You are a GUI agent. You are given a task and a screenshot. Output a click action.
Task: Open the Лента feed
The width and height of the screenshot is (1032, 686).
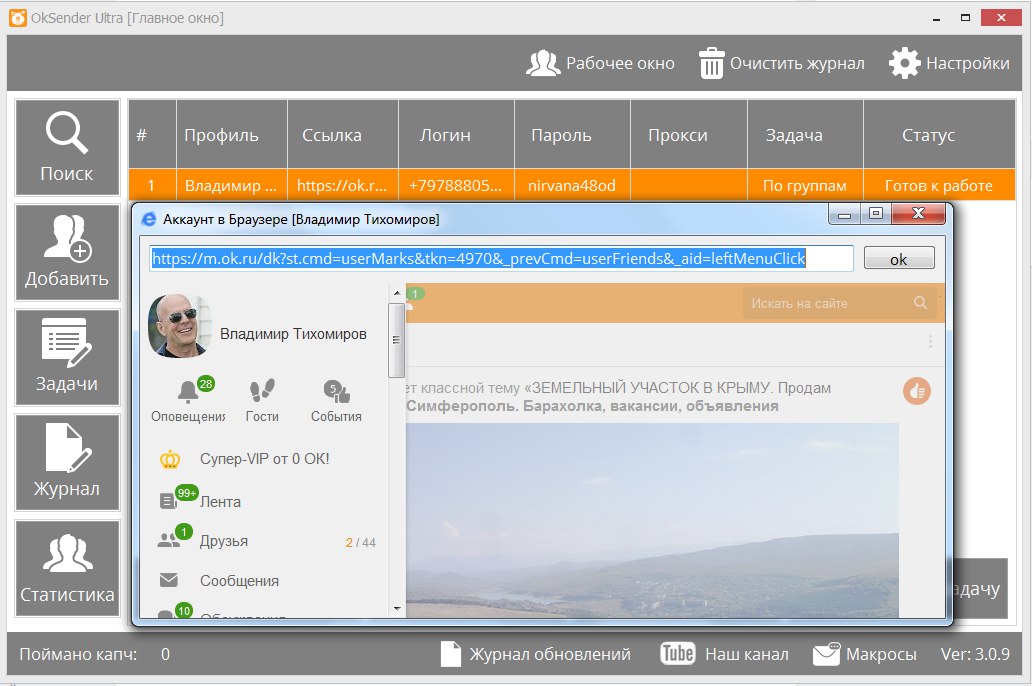coord(219,500)
